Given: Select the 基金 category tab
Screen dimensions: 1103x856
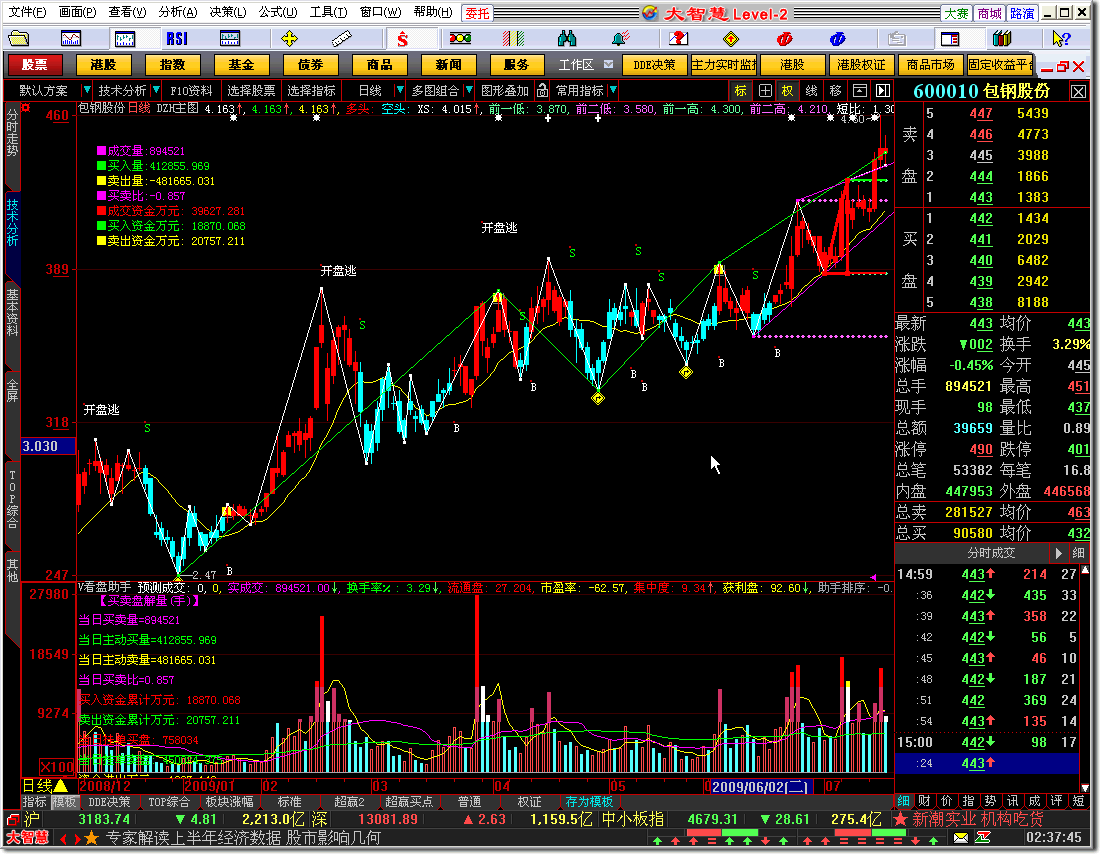Looking at the screenshot, I should coord(241,65).
